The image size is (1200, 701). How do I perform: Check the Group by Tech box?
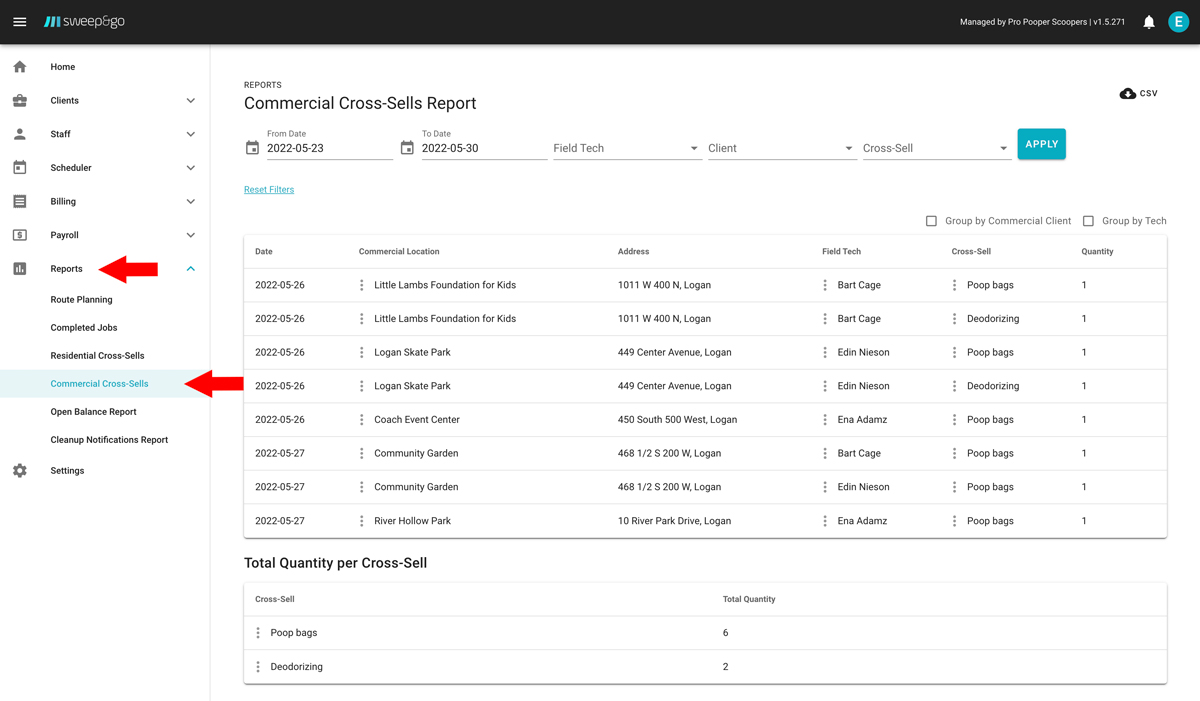(1088, 221)
